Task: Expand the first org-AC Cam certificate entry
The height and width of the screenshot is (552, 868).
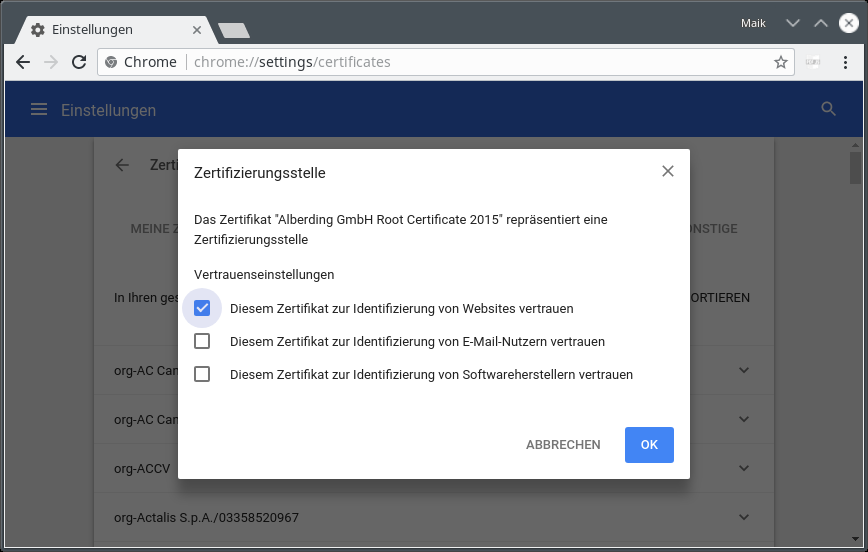Action: point(743,370)
